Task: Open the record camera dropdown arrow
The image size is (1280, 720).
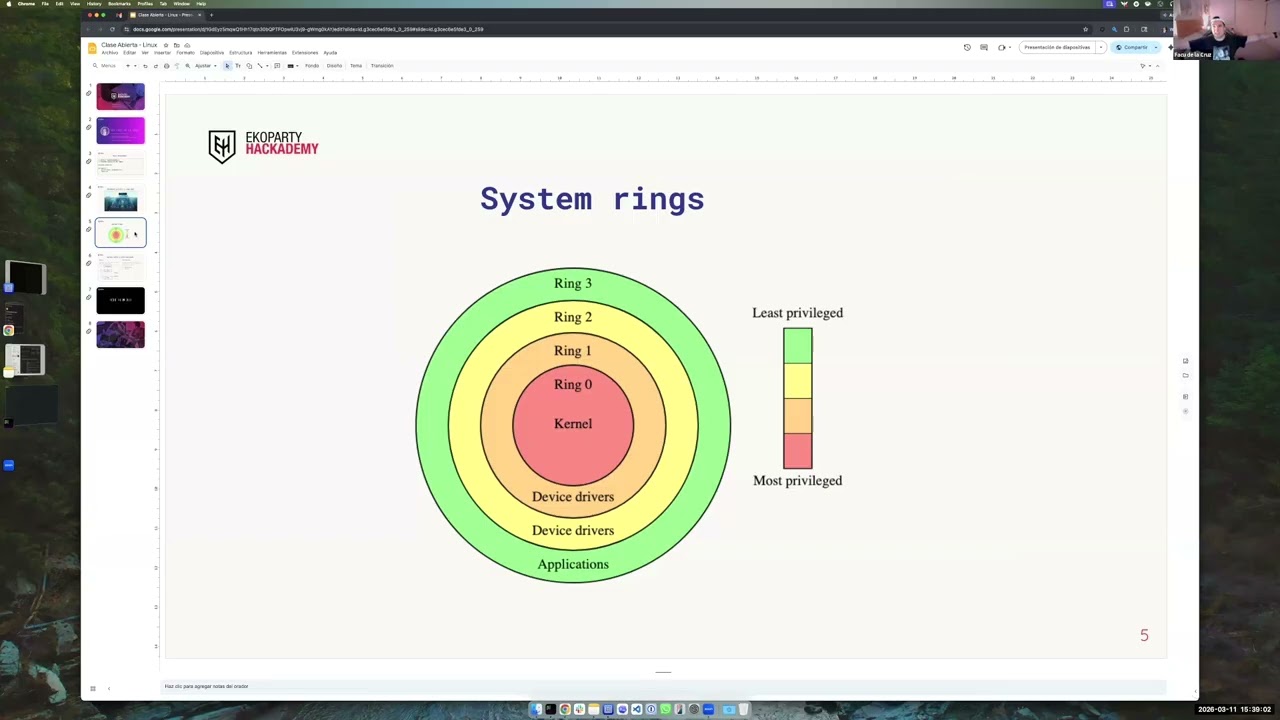Action: (x=1010, y=47)
